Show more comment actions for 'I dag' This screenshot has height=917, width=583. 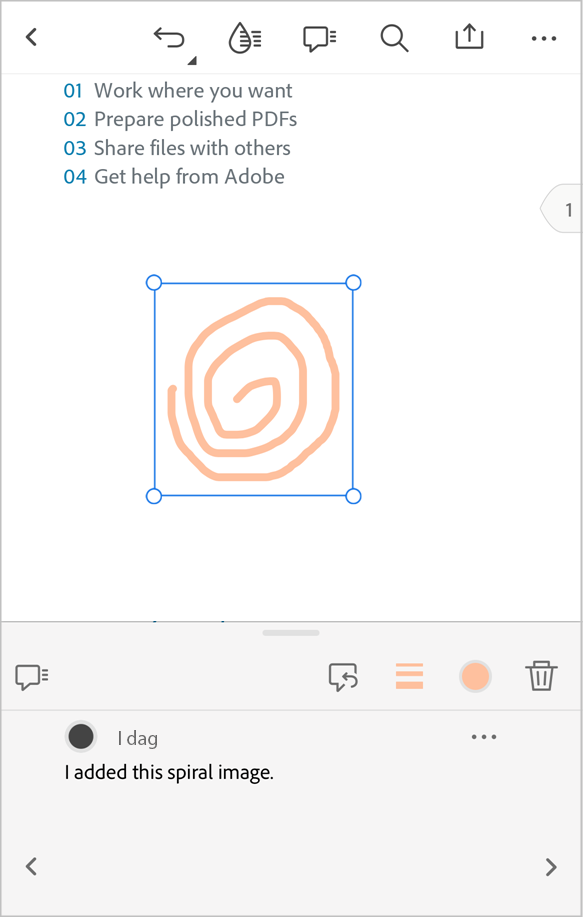(484, 736)
